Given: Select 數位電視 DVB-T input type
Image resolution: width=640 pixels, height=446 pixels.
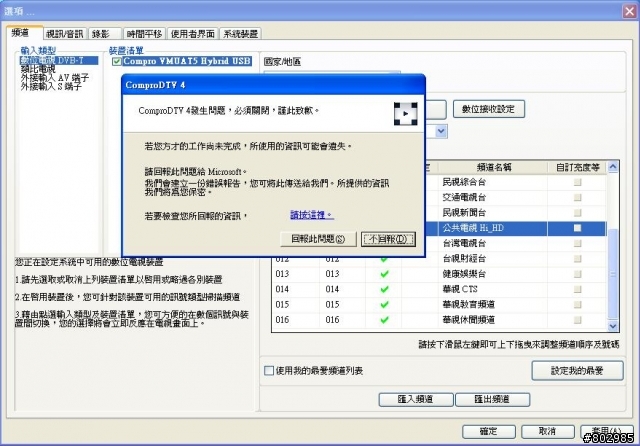Looking at the screenshot, I should 59,60.
